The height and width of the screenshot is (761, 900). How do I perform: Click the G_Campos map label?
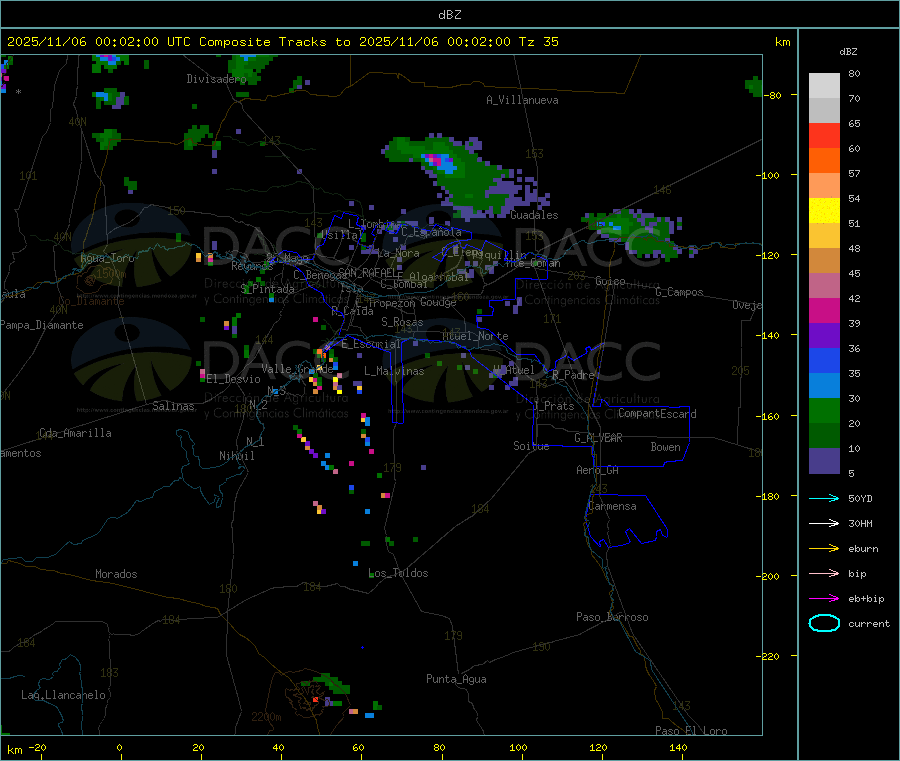[679, 292]
